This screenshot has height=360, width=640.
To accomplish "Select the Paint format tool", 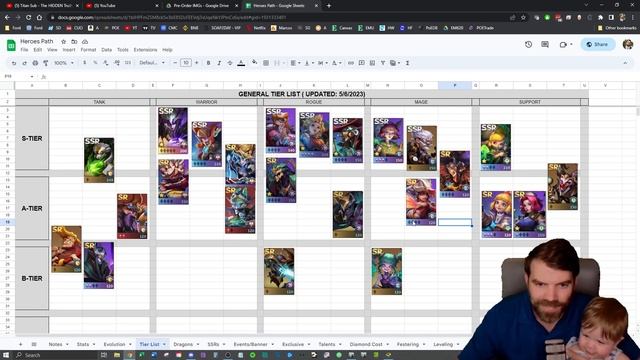I will (x=46, y=63).
